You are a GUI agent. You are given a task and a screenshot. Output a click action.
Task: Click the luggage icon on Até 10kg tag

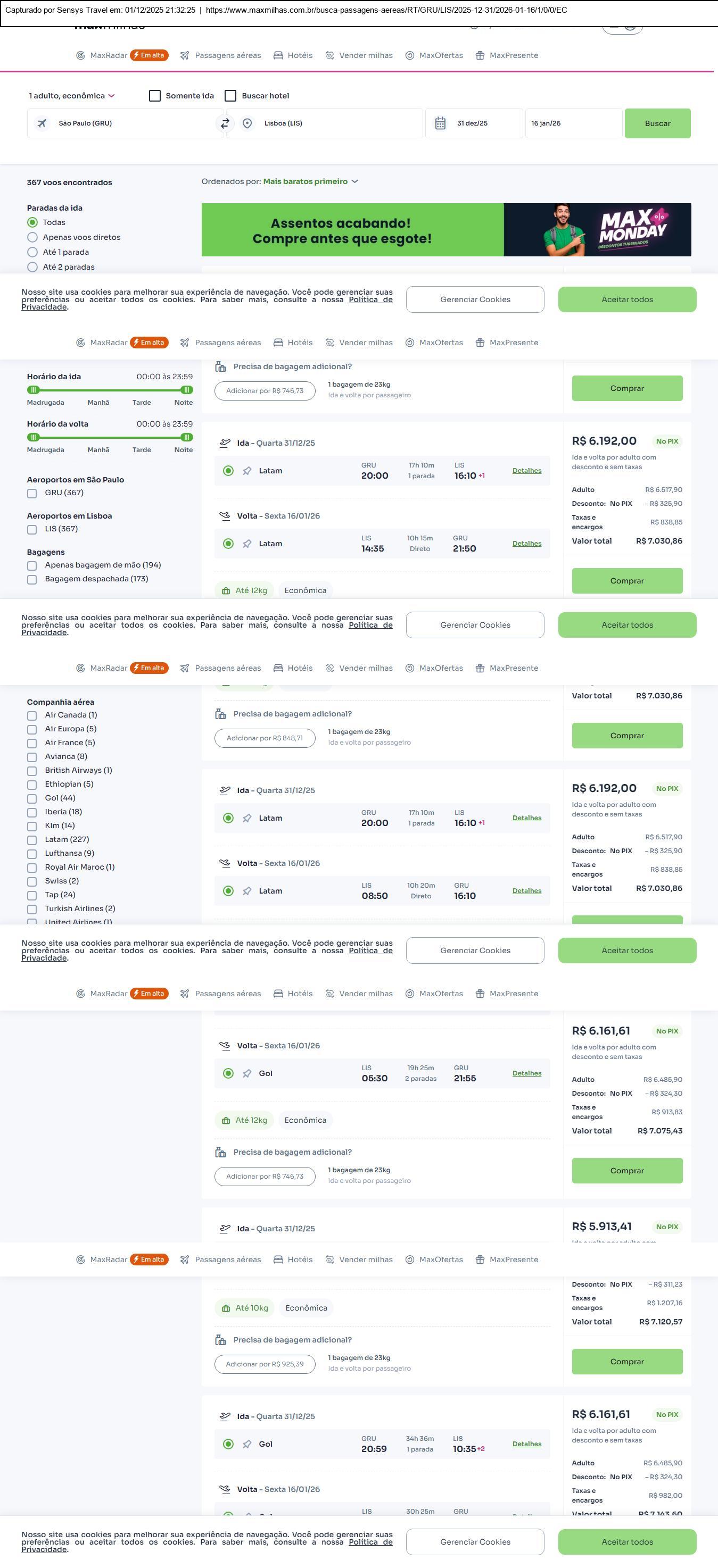pyautogui.click(x=226, y=1308)
